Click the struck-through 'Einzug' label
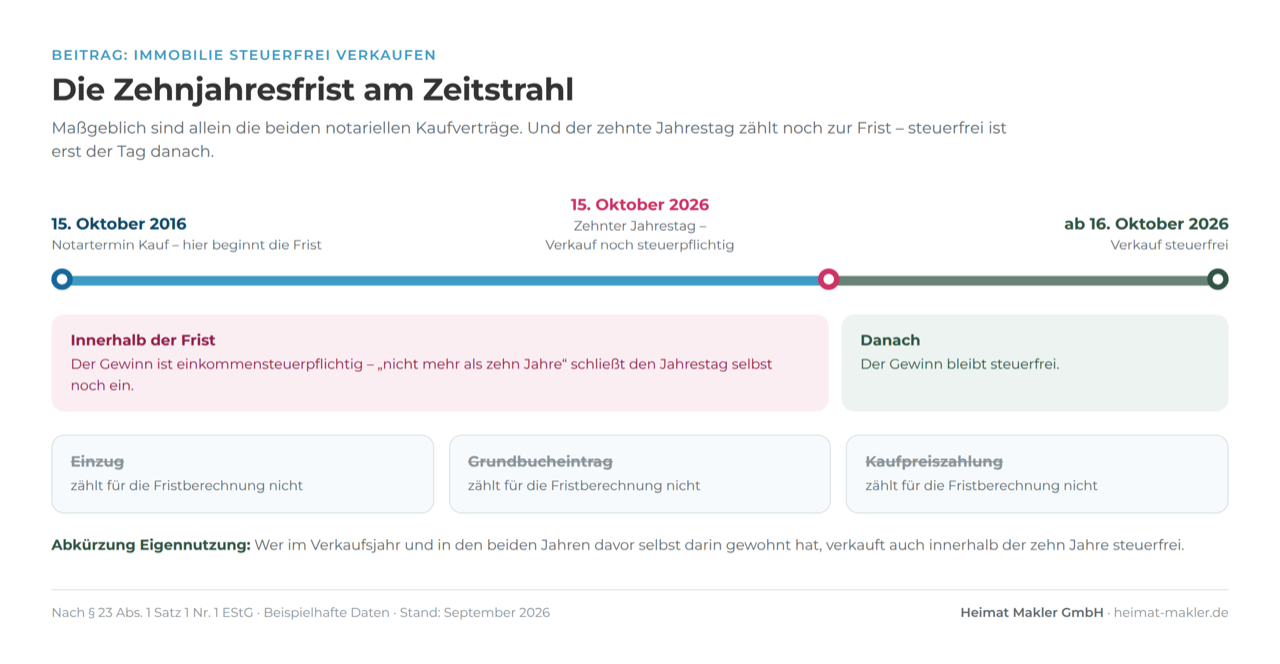 coord(97,461)
